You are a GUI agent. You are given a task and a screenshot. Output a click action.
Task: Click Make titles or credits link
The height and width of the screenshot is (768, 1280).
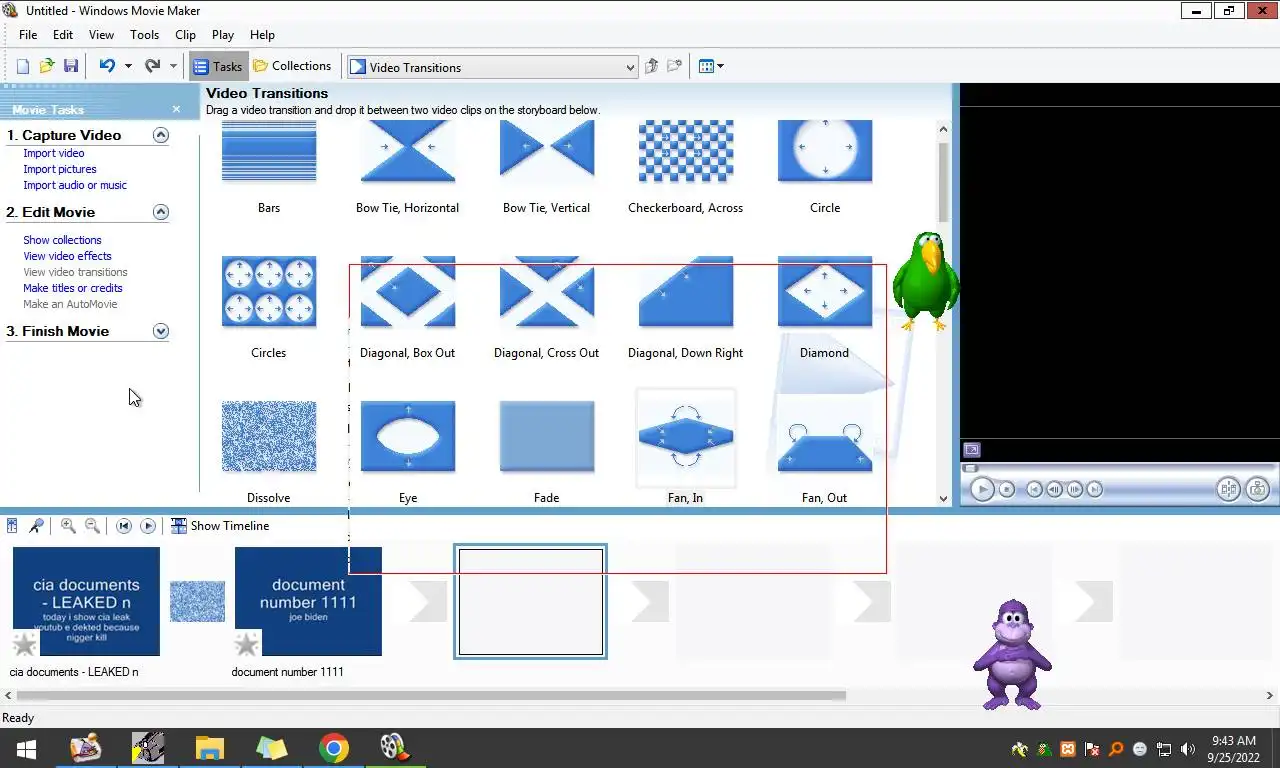73,288
